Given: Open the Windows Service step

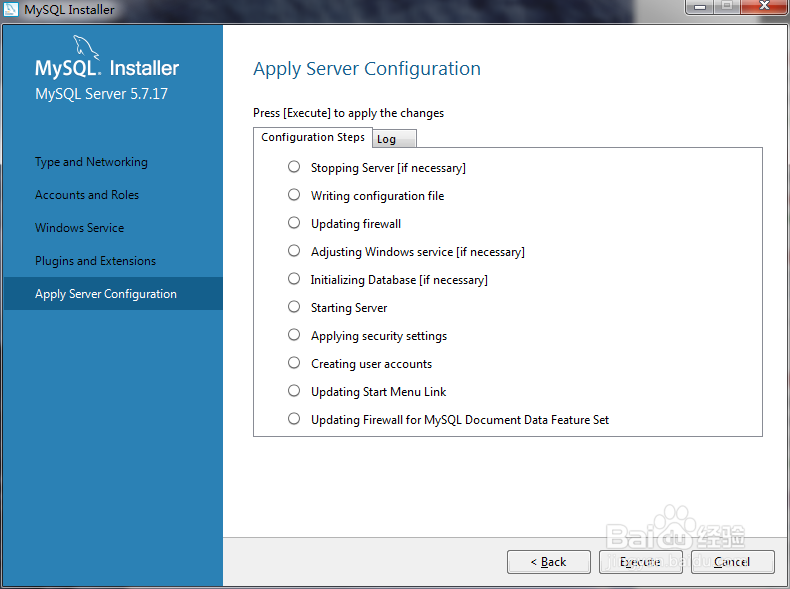Looking at the screenshot, I should [79, 228].
